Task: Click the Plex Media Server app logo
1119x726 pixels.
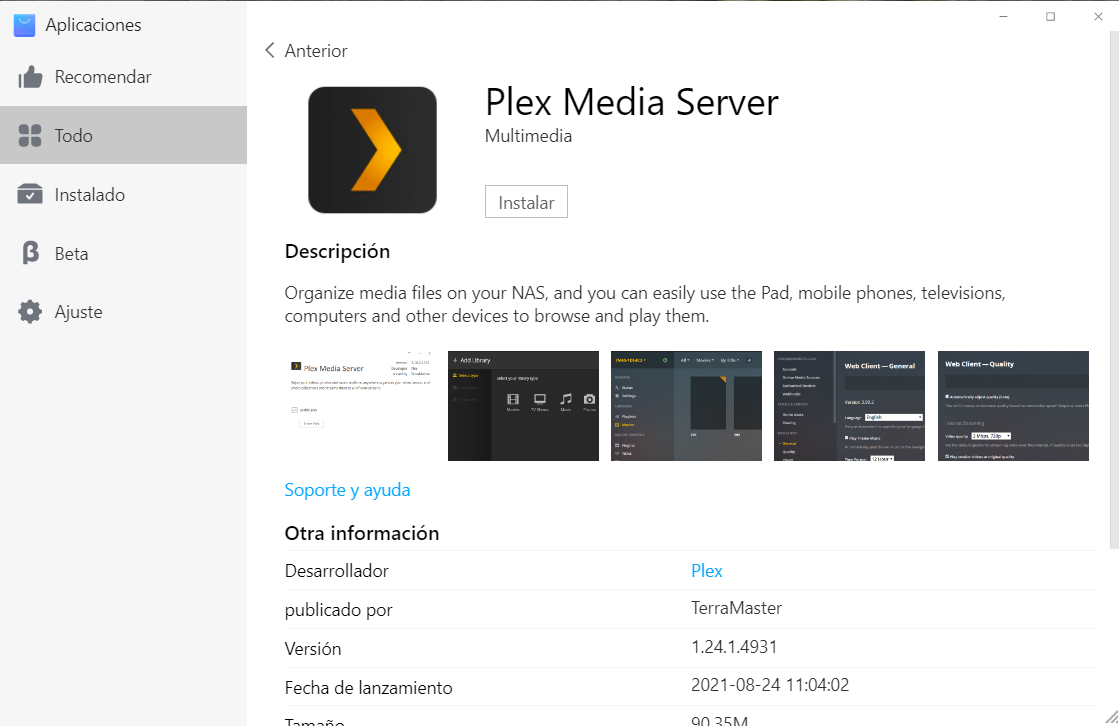Action: [373, 150]
